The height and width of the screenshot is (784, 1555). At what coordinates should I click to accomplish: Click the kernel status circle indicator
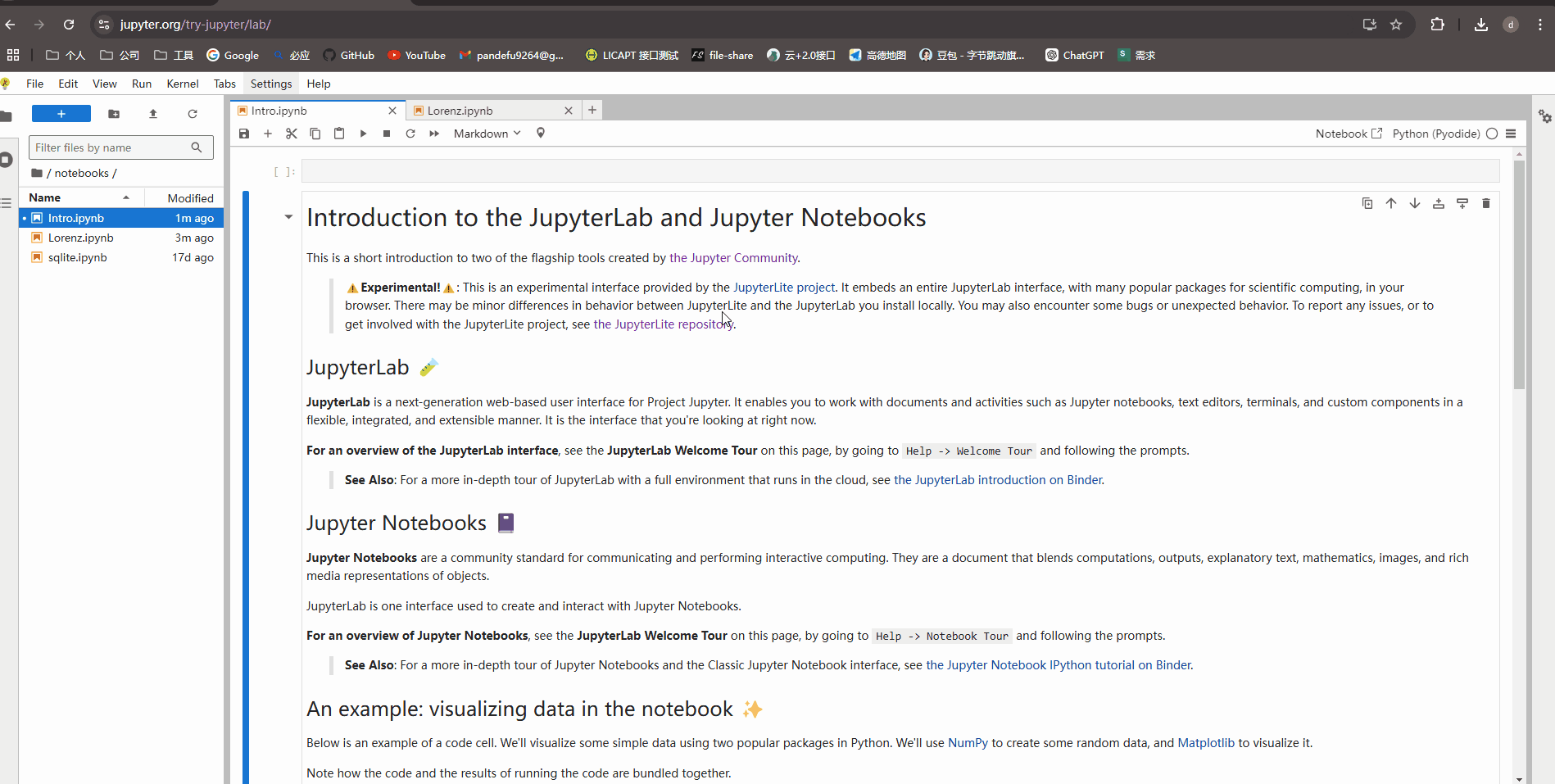tap(1492, 134)
